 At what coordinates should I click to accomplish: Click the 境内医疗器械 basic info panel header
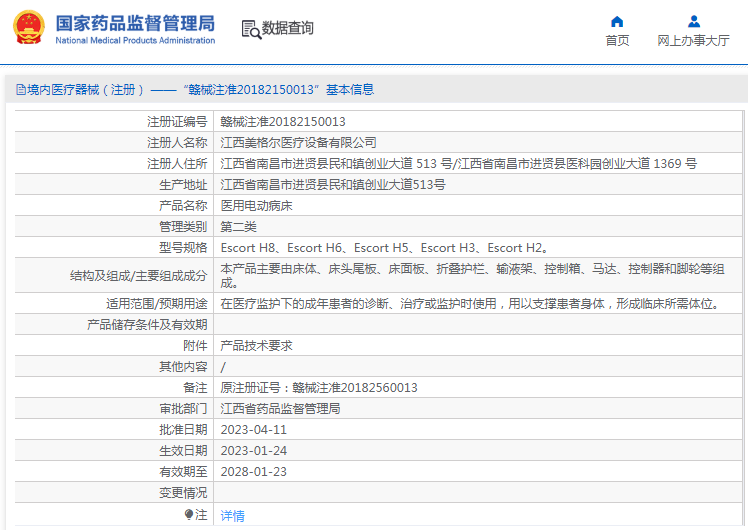pyautogui.click(x=195, y=90)
